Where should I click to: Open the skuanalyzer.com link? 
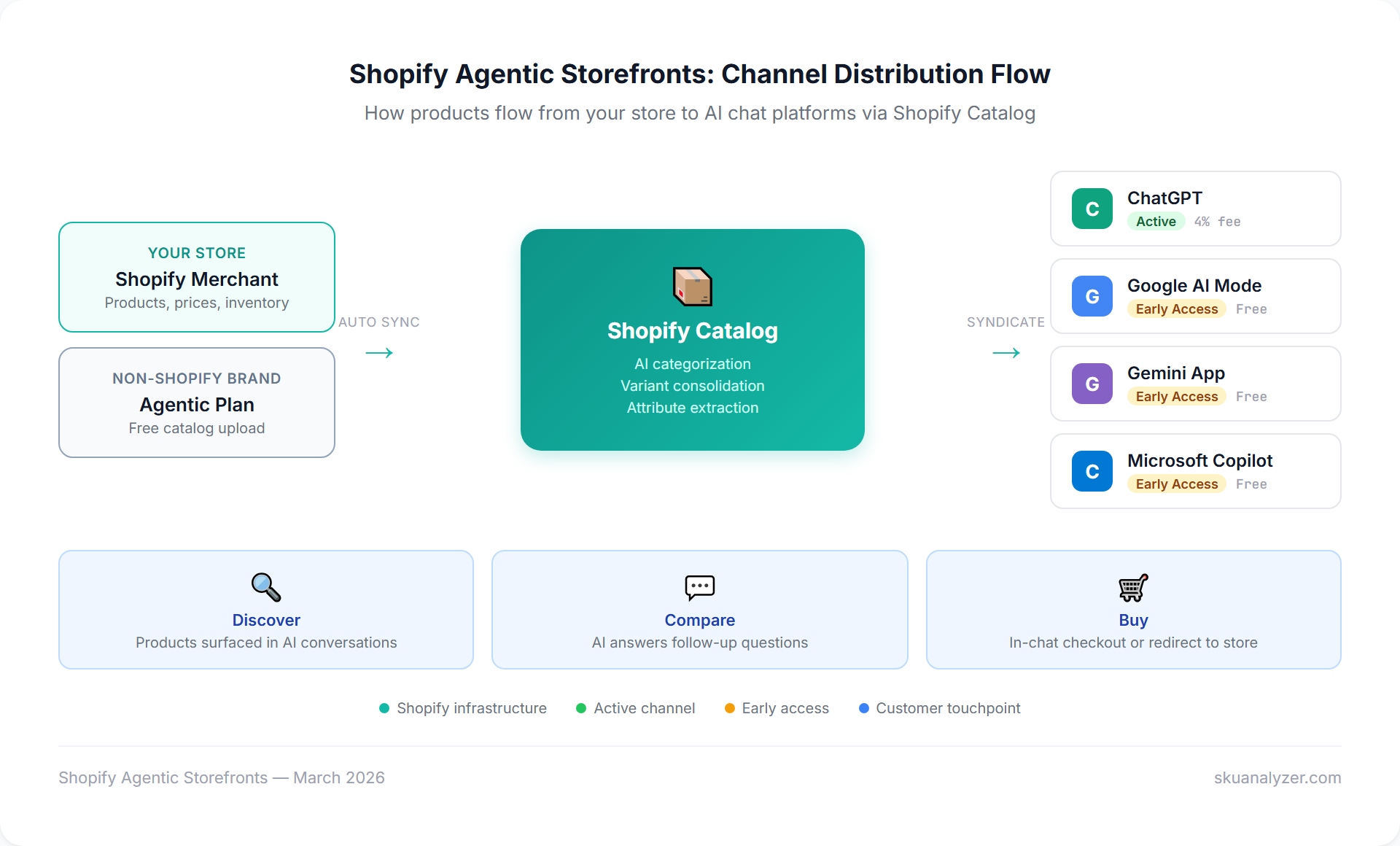[x=1277, y=777]
